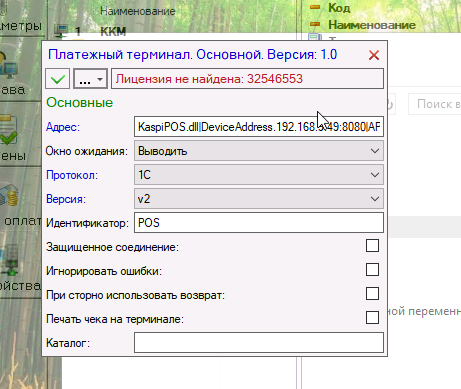
Task: Click the Версия label link
Action: coord(66,199)
